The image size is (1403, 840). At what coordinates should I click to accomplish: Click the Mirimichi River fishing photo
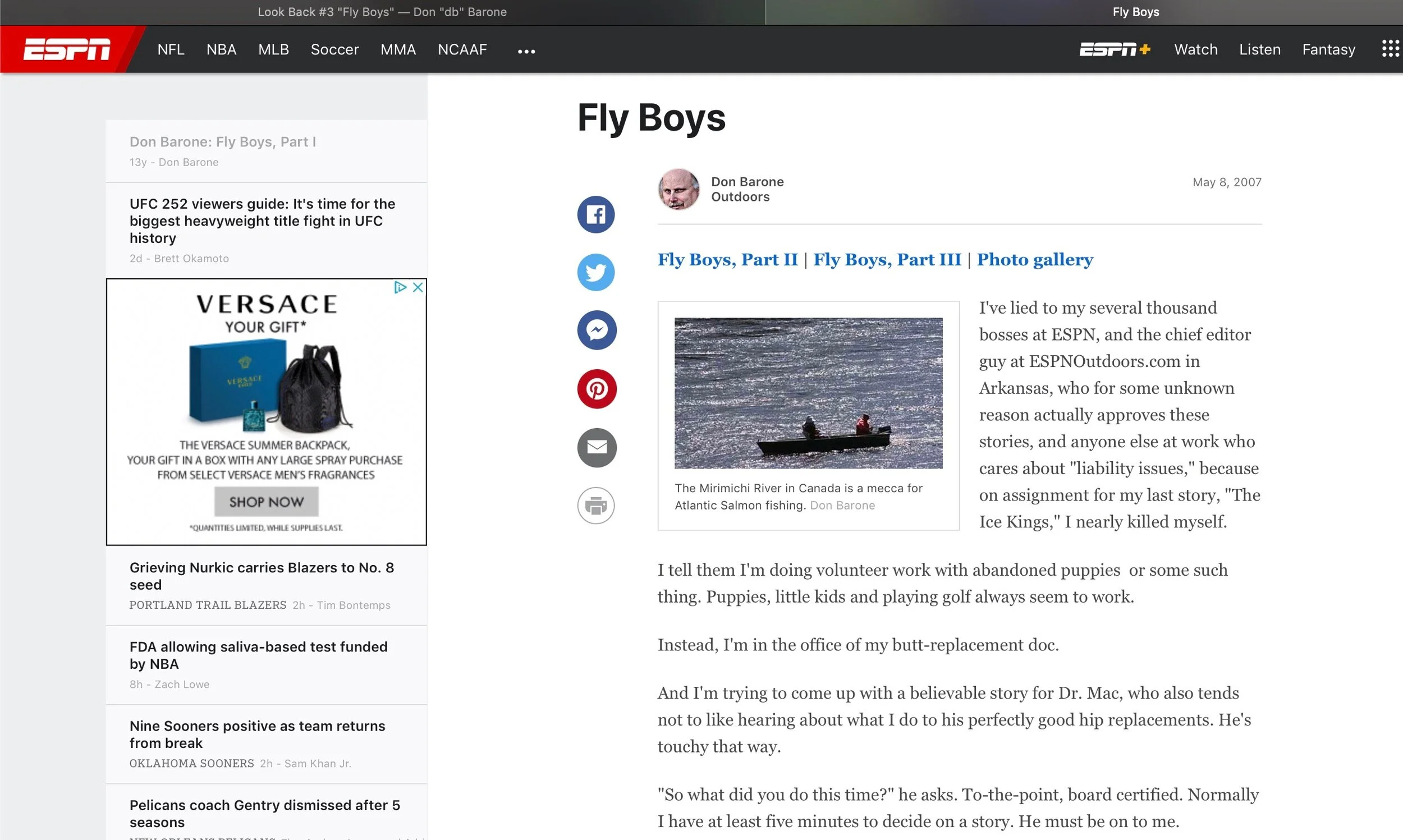point(808,393)
